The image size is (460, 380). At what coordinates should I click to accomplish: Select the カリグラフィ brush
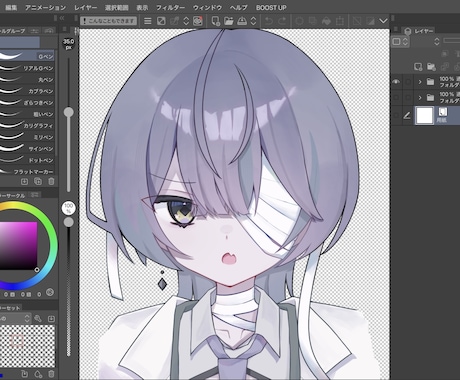27,126
